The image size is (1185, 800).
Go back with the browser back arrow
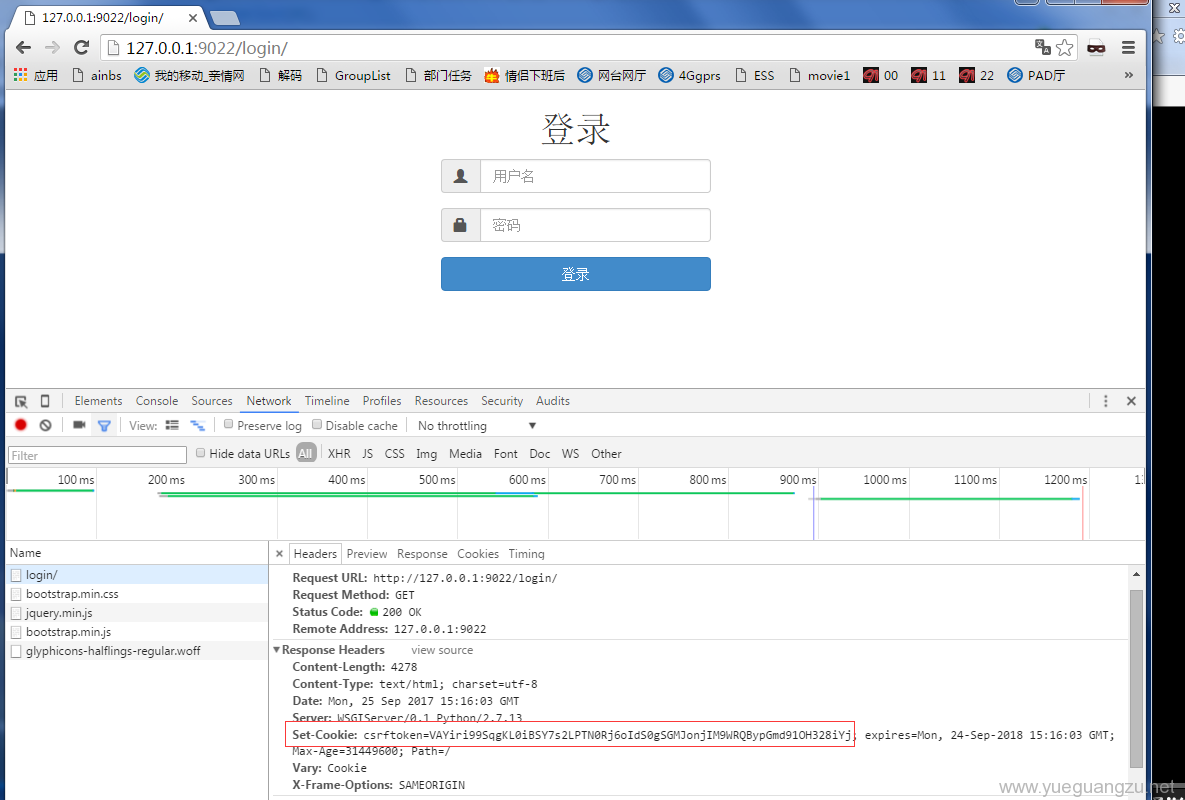tap(23, 48)
